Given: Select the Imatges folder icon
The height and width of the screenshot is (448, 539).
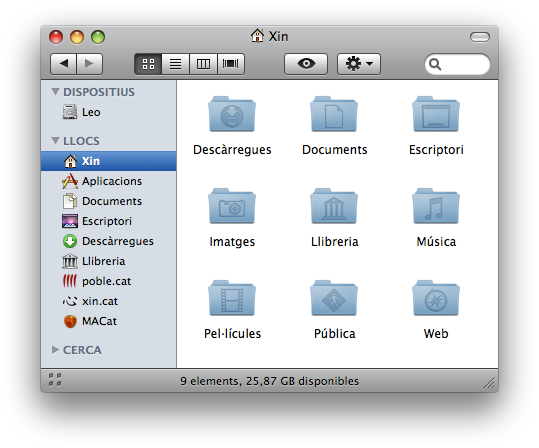Looking at the screenshot, I should [232, 206].
